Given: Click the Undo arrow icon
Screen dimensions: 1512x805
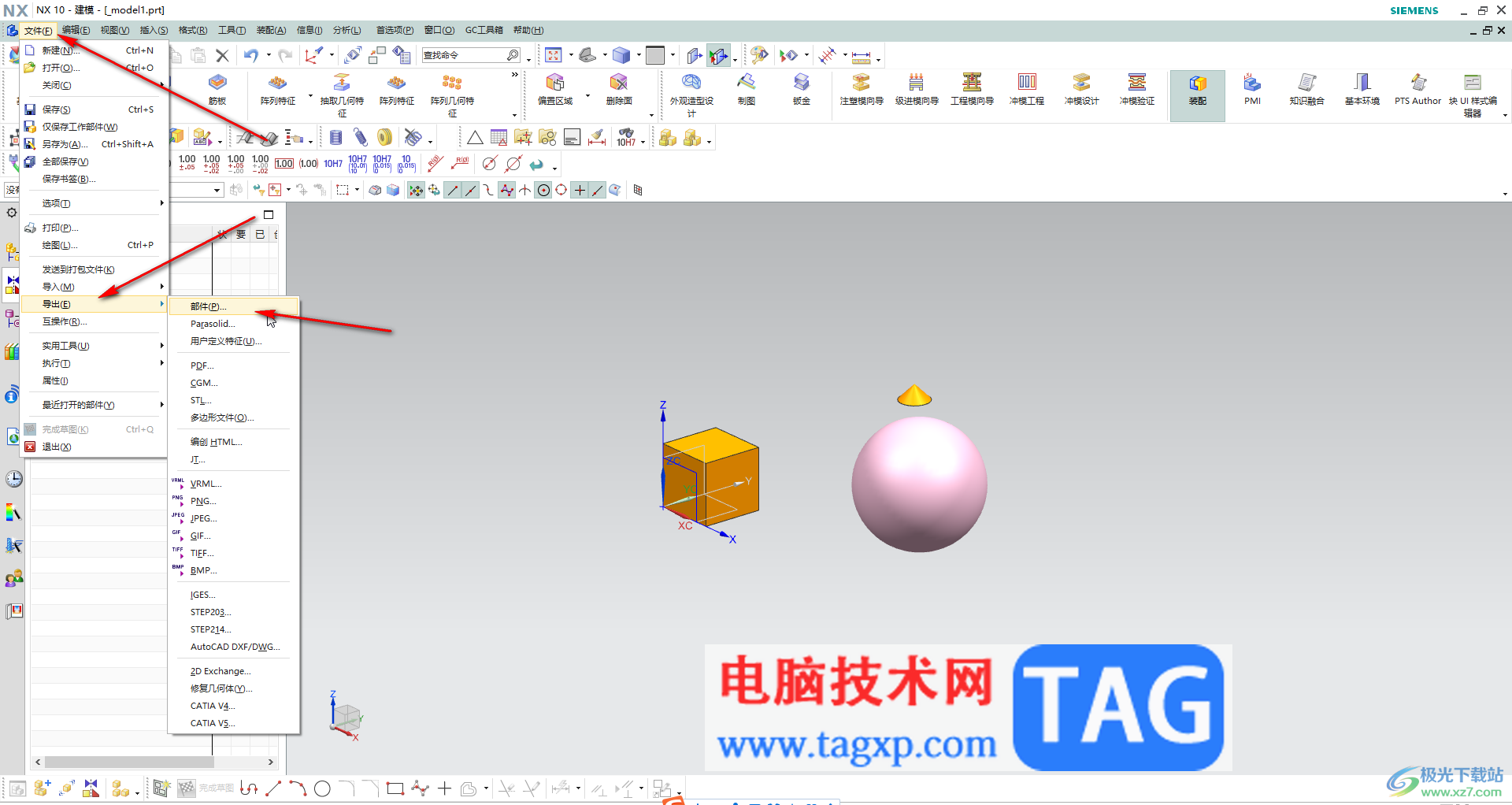Looking at the screenshot, I should [x=251, y=55].
